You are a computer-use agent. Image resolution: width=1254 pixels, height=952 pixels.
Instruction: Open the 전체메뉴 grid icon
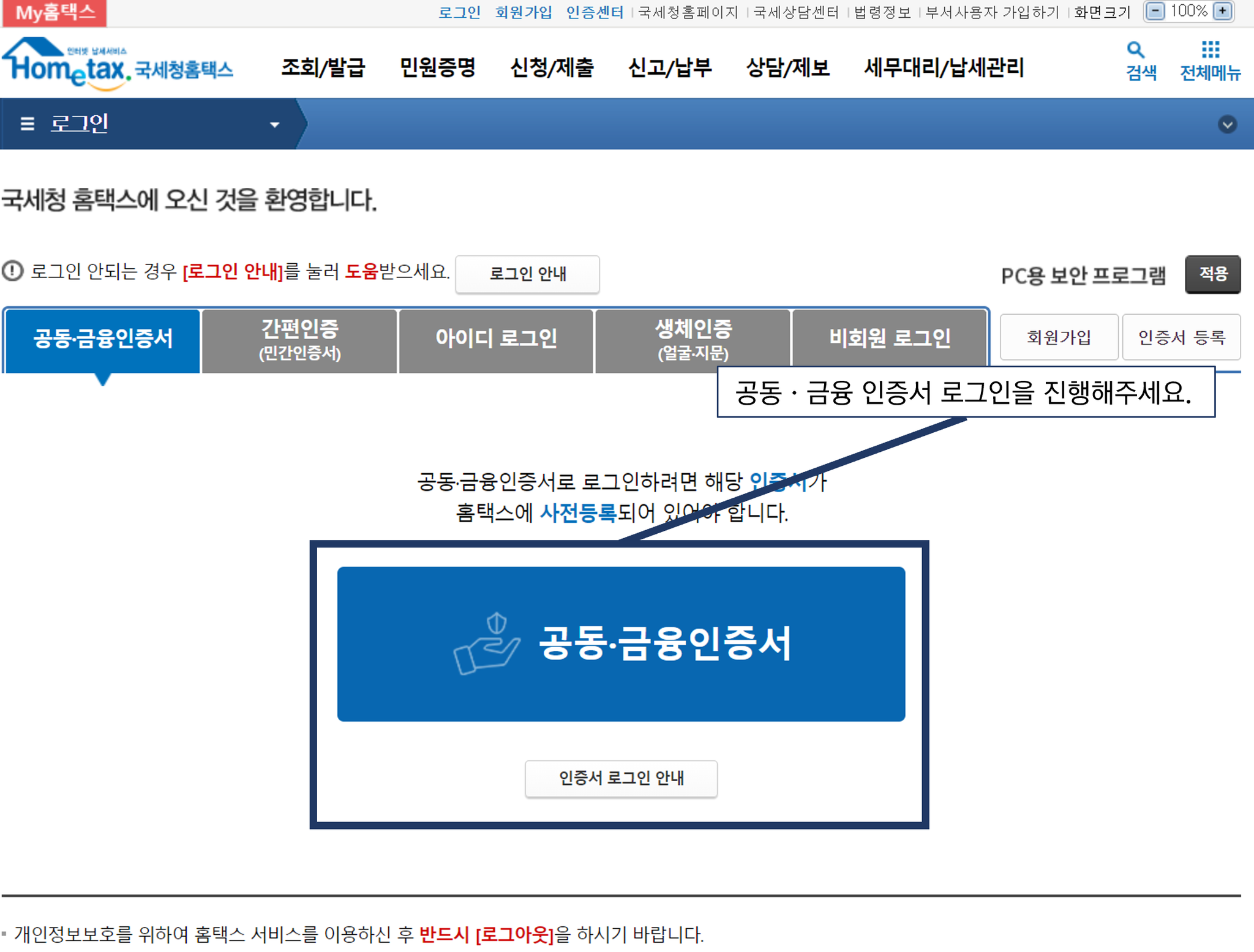click(x=1210, y=50)
